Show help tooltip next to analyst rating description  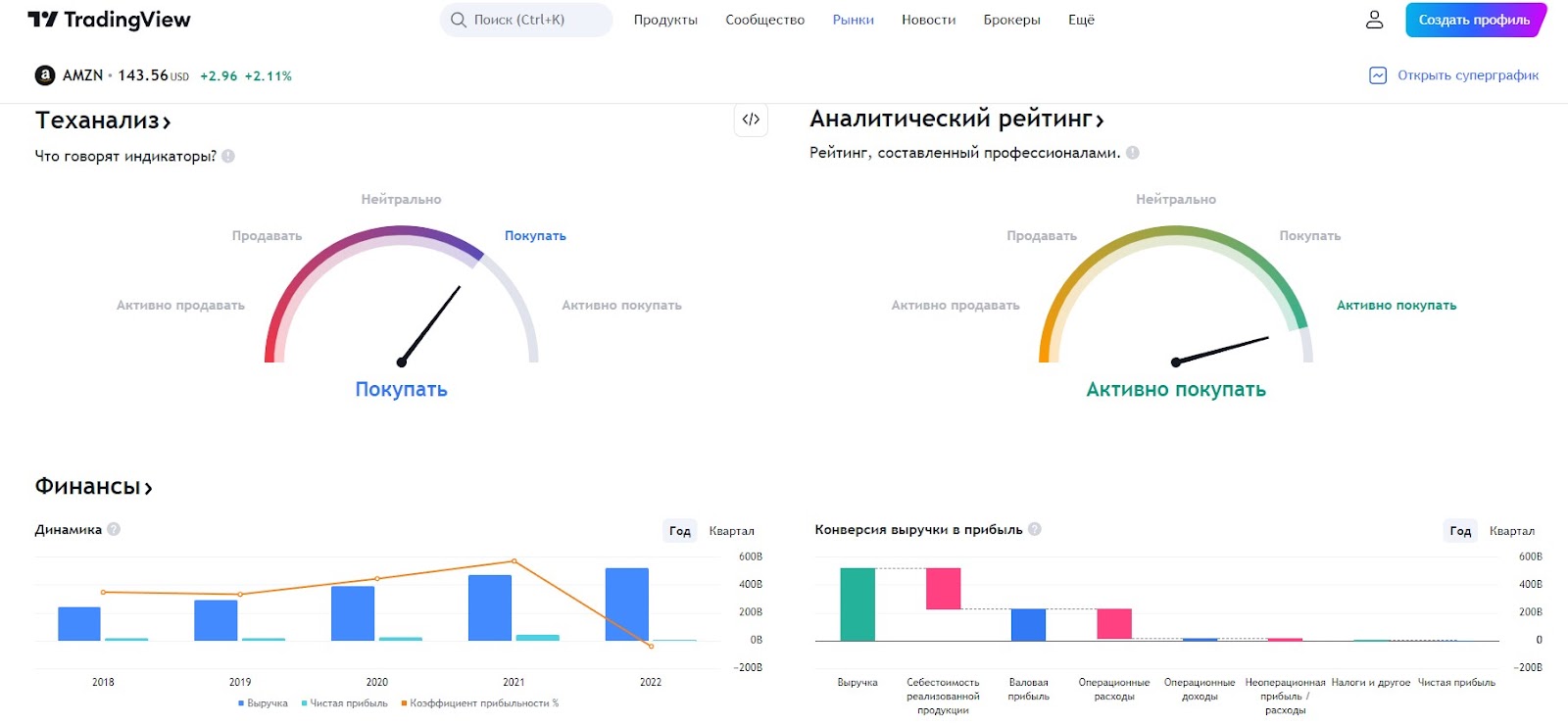1133,153
